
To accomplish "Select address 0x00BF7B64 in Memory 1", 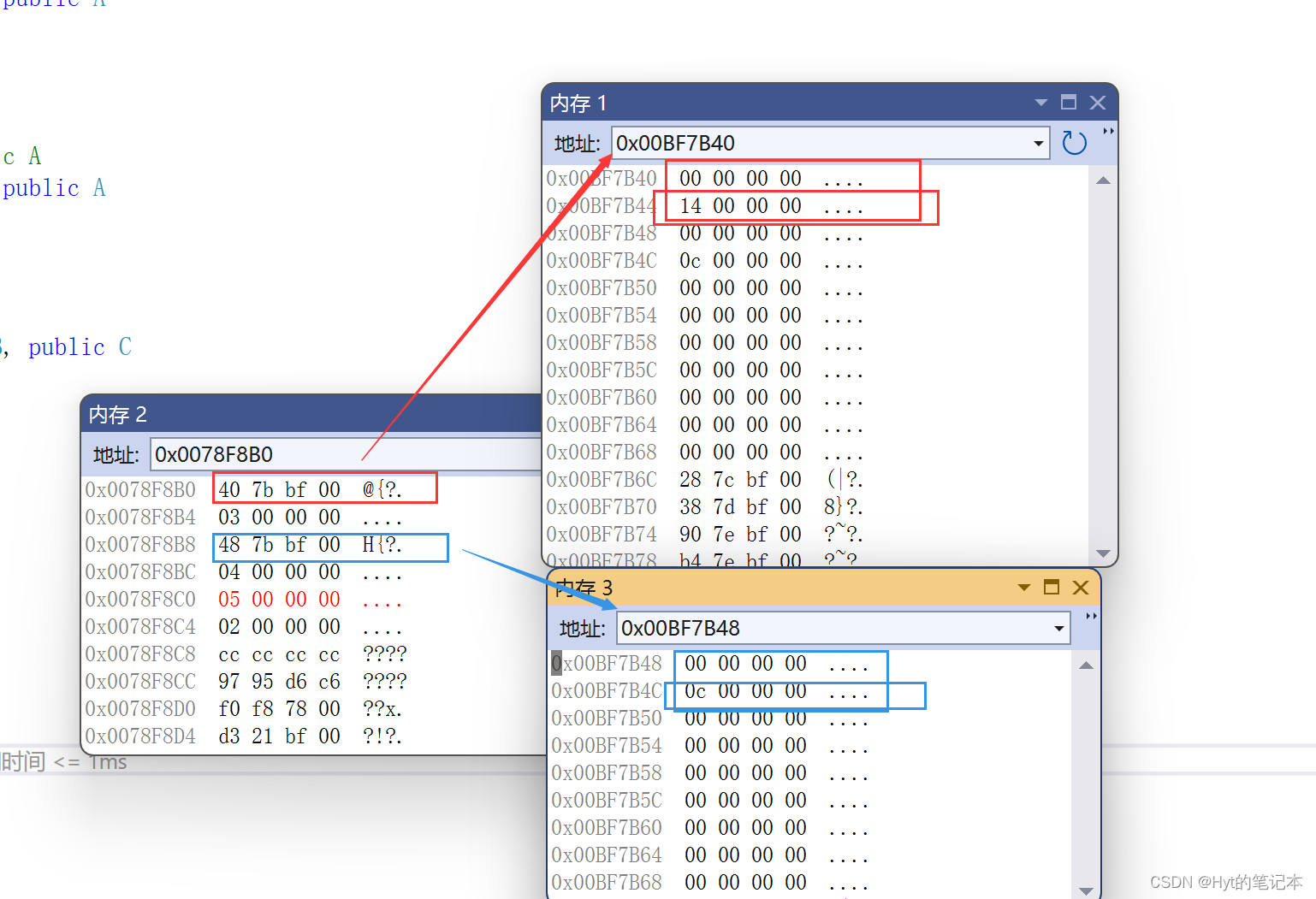I will coord(602,425).
